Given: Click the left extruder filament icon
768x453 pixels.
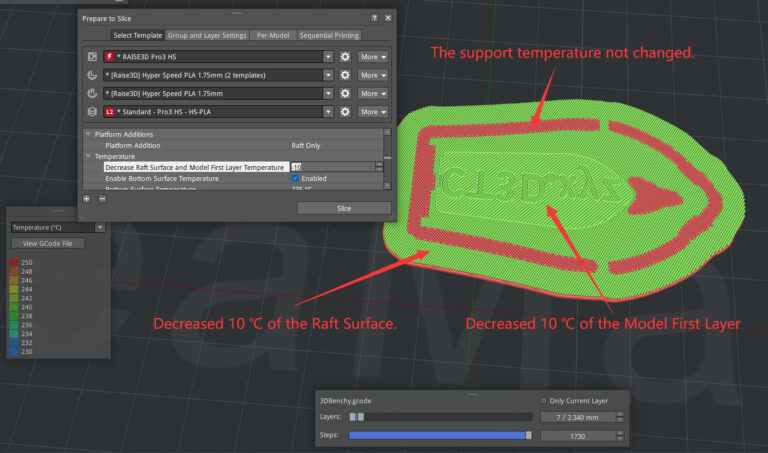Looking at the screenshot, I should click(x=92, y=75).
